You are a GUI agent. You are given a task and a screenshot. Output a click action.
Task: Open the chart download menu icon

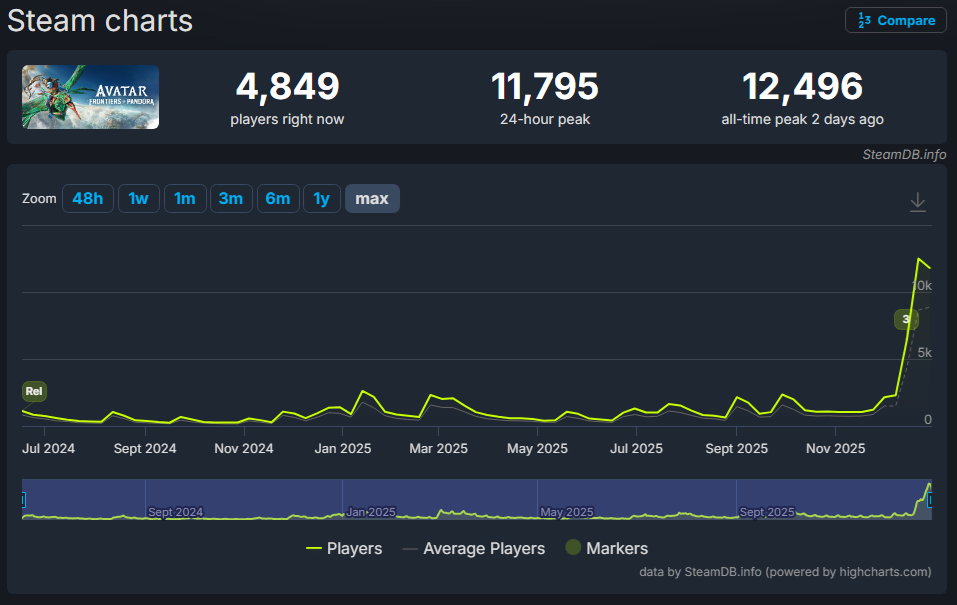(917, 201)
